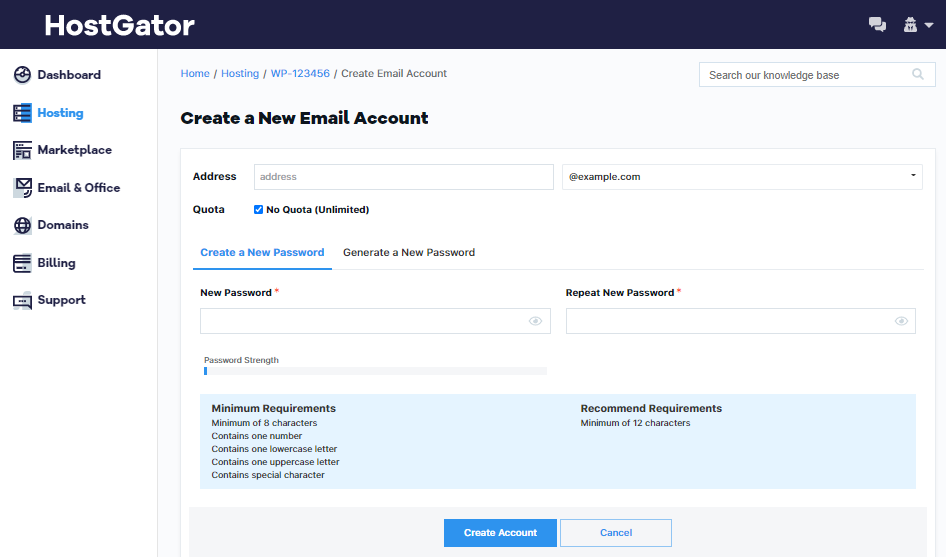The height and width of the screenshot is (557, 946).
Task: Click the Support chat icon in sidebar
Action: (22, 301)
